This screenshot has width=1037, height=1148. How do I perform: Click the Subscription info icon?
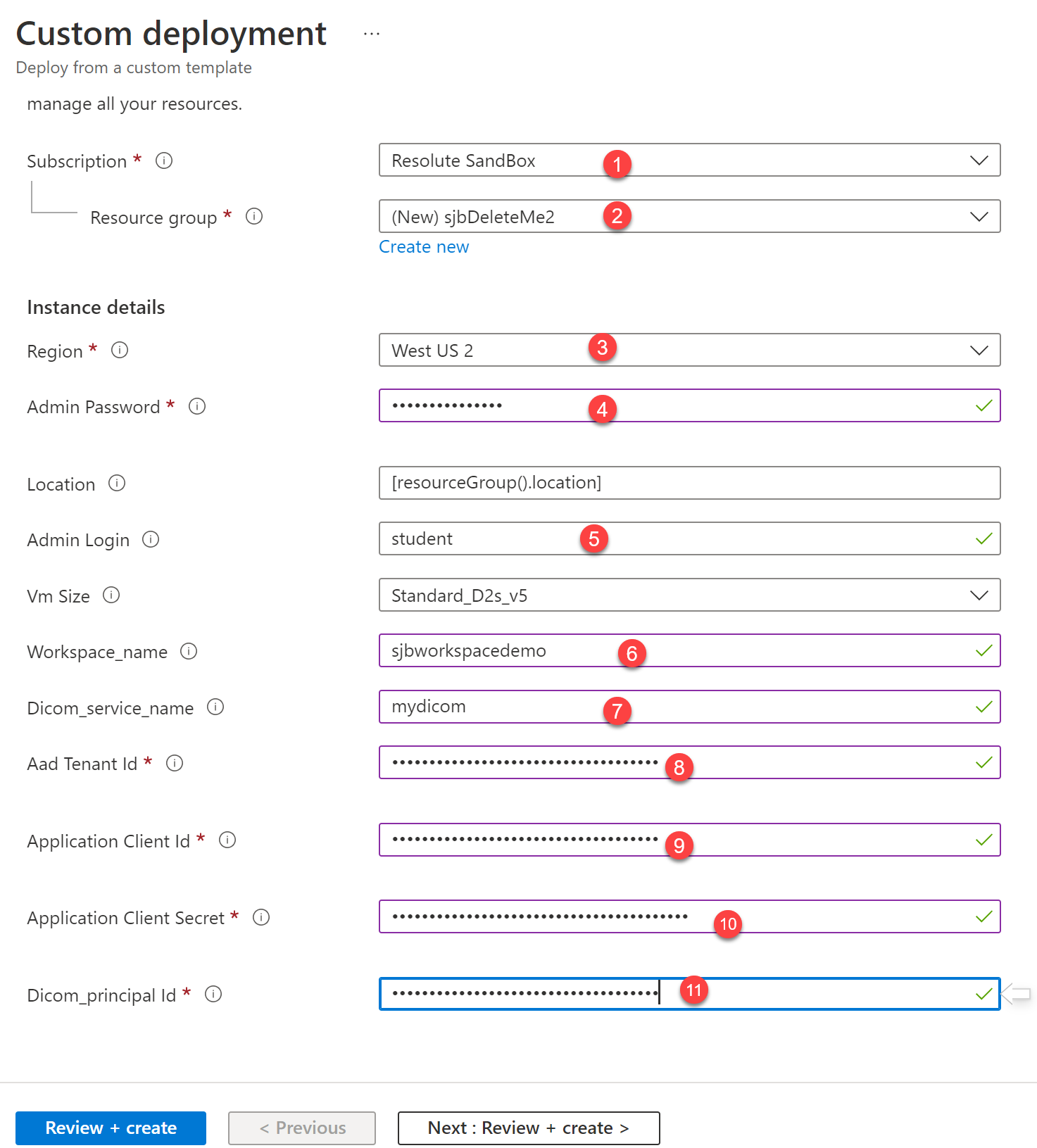coord(164,160)
